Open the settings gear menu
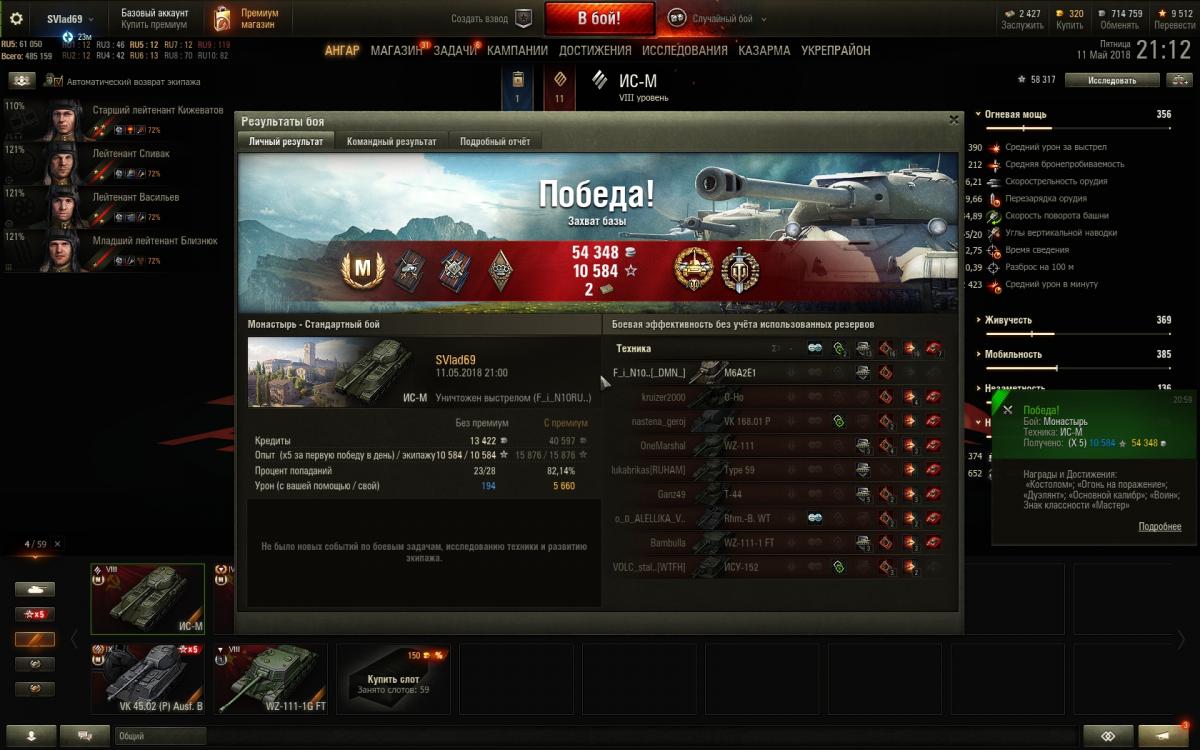 coord(16,19)
